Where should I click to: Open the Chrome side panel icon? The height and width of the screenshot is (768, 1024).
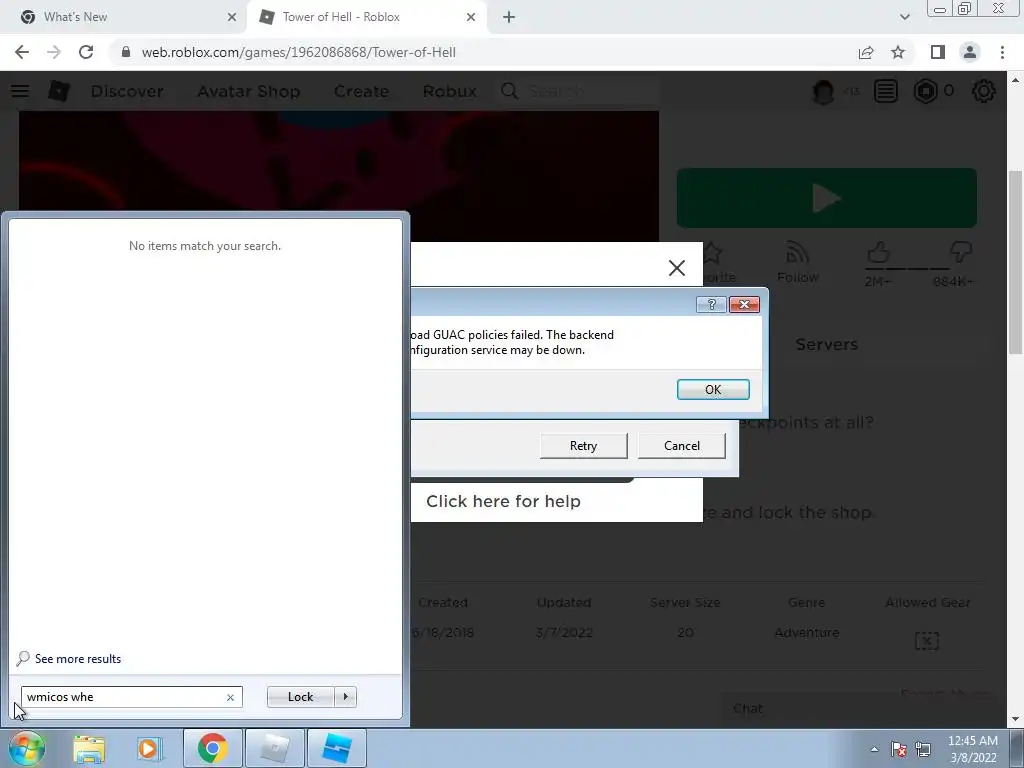click(x=938, y=52)
